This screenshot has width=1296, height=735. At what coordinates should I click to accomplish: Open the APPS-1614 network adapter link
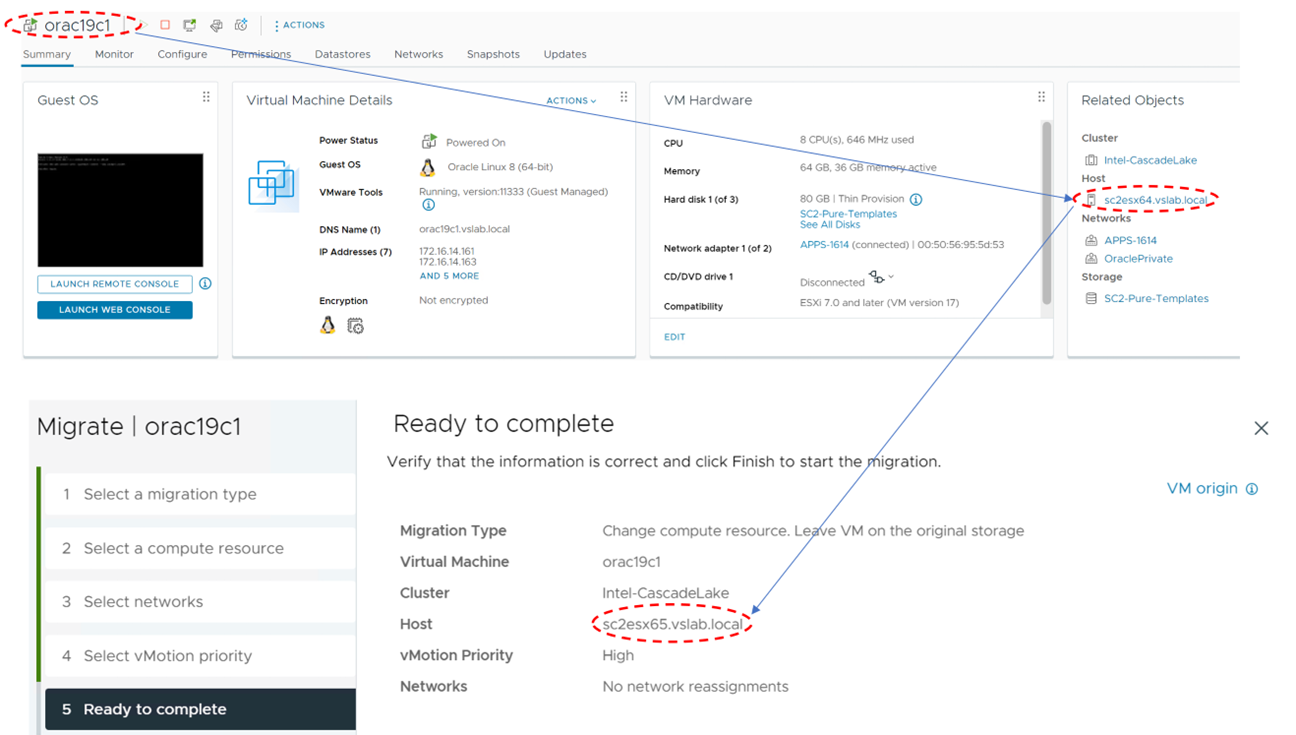(824, 245)
